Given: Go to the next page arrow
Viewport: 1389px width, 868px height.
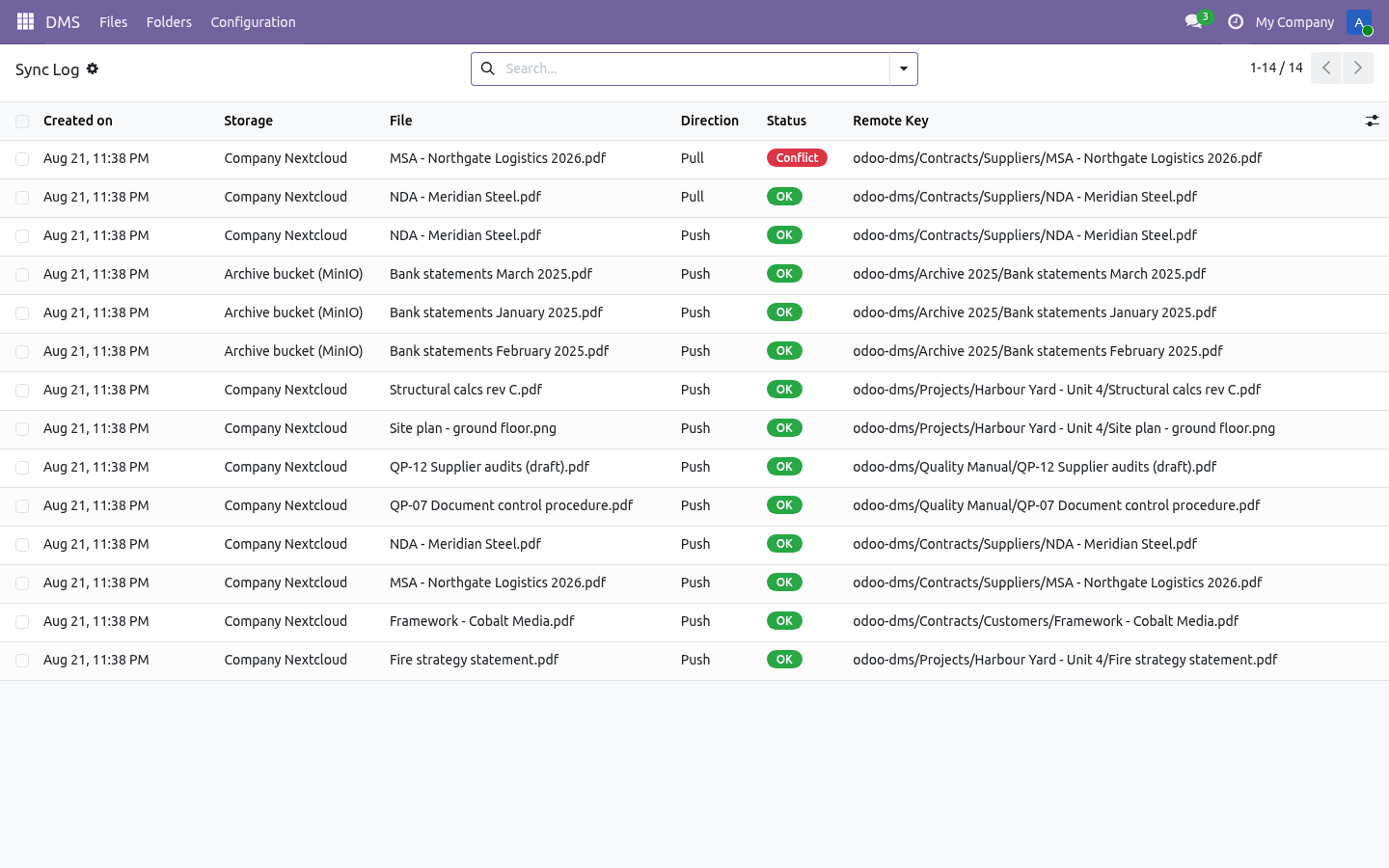Looking at the screenshot, I should [x=1358, y=68].
